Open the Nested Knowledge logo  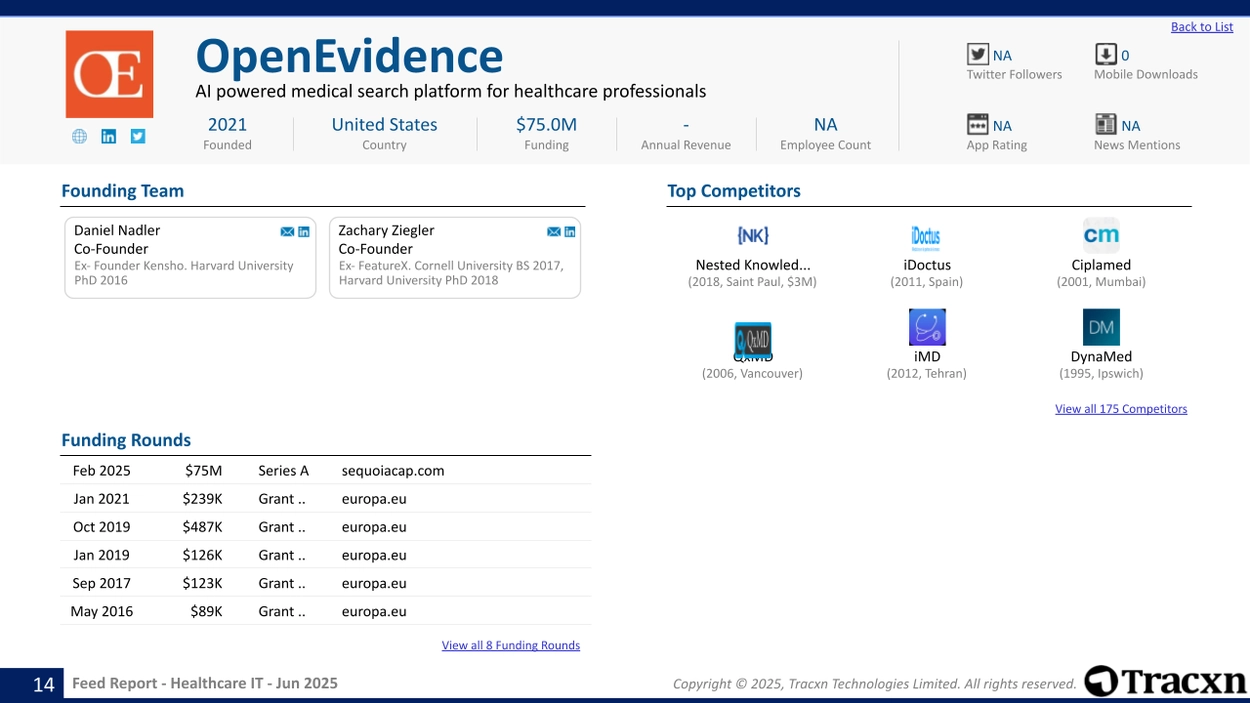coord(752,236)
